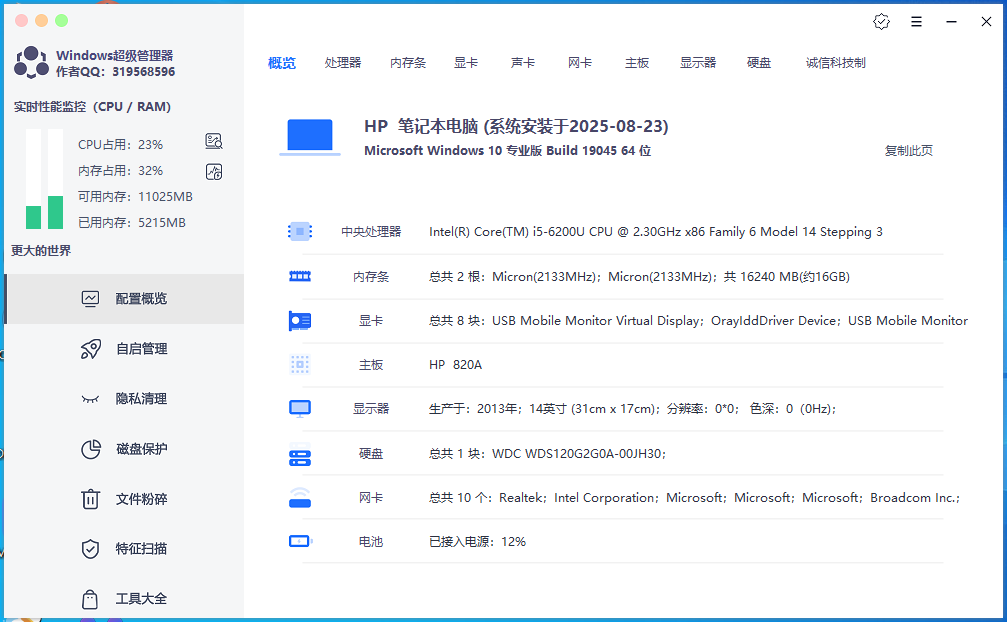The height and width of the screenshot is (622, 1007).
Task: Click the chart icon beside memory usage
Action: click(213, 171)
